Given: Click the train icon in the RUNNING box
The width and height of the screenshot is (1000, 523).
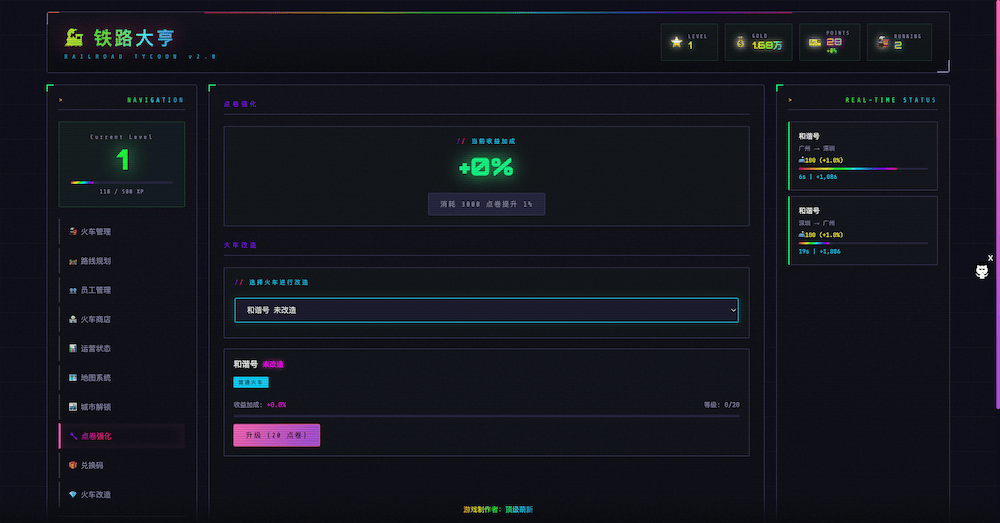Looking at the screenshot, I should [x=882, y=42].
